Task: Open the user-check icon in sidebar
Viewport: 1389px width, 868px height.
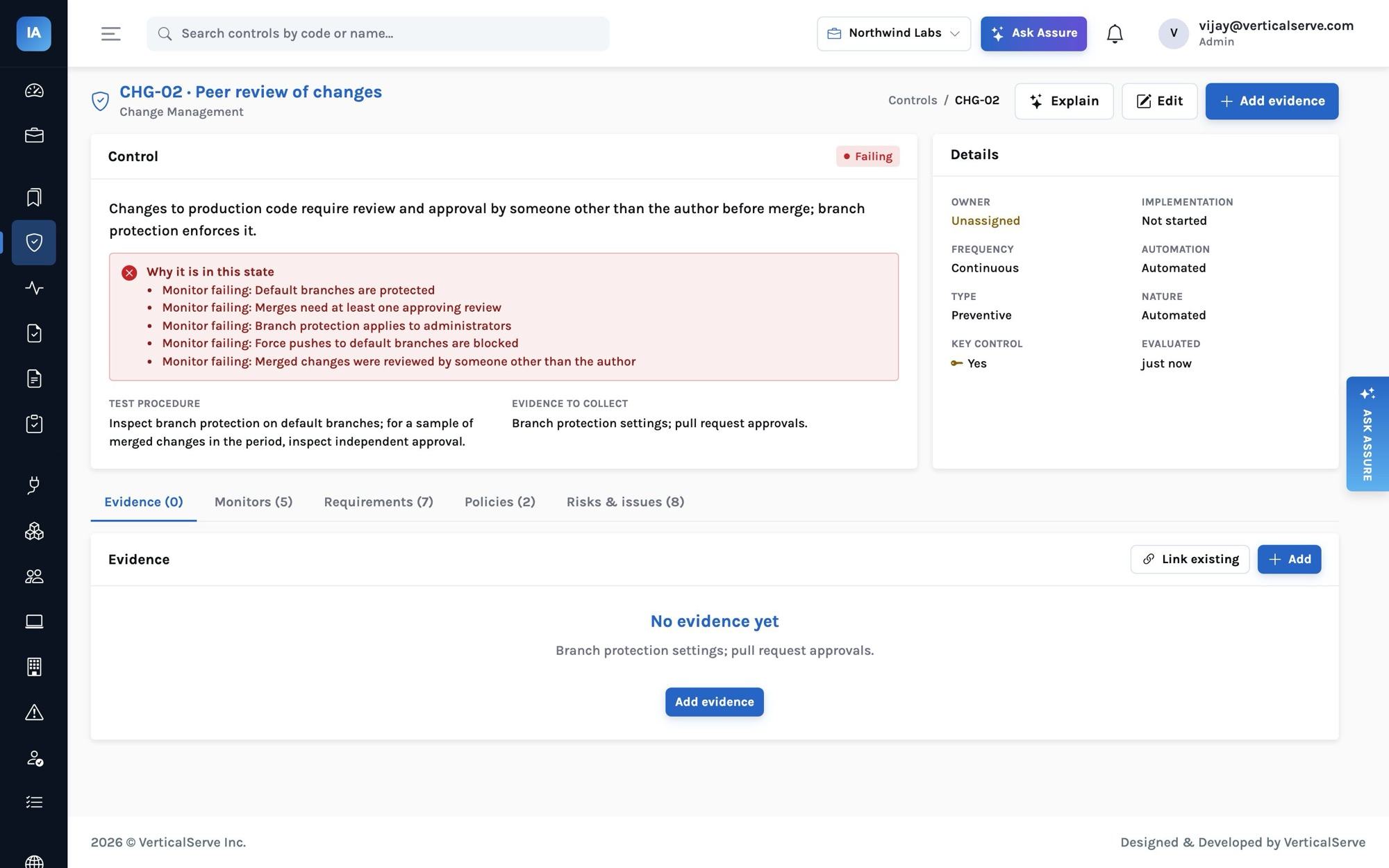Action: click(x=34, y=758)
